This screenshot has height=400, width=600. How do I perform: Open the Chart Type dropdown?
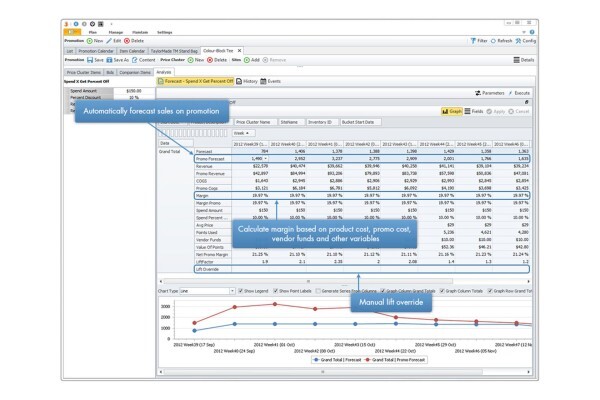(x=232, y=291)
